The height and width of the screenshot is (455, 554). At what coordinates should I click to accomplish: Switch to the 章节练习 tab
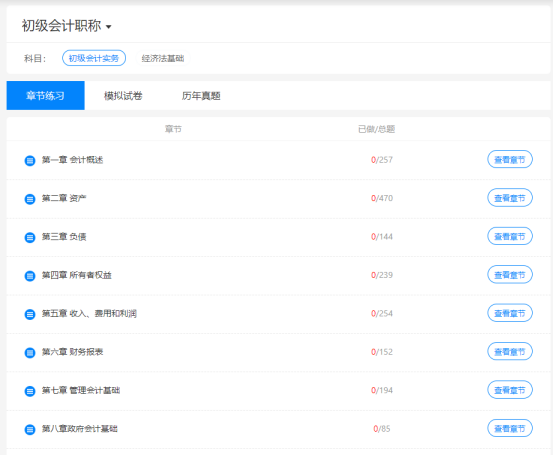46,96
